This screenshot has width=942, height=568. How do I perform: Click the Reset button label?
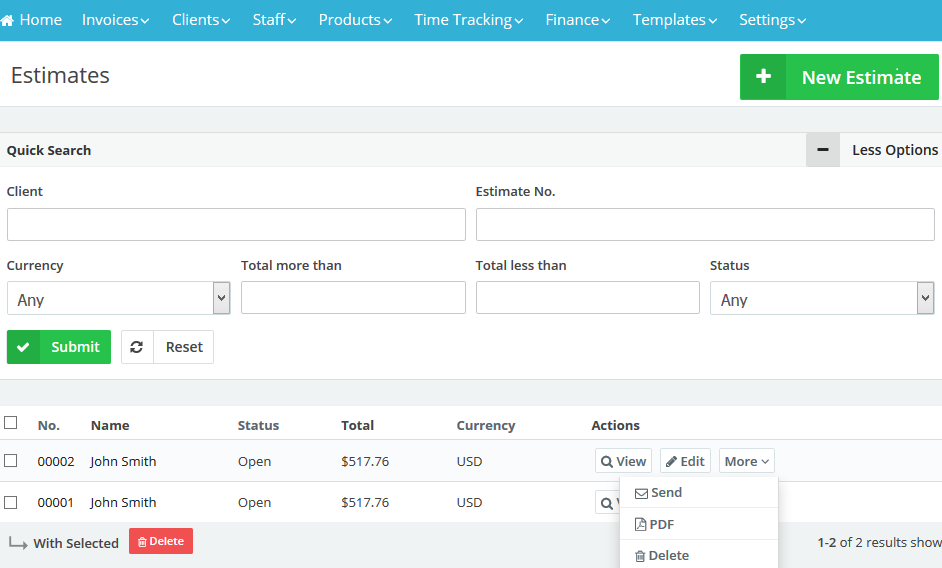coord(184,347)
